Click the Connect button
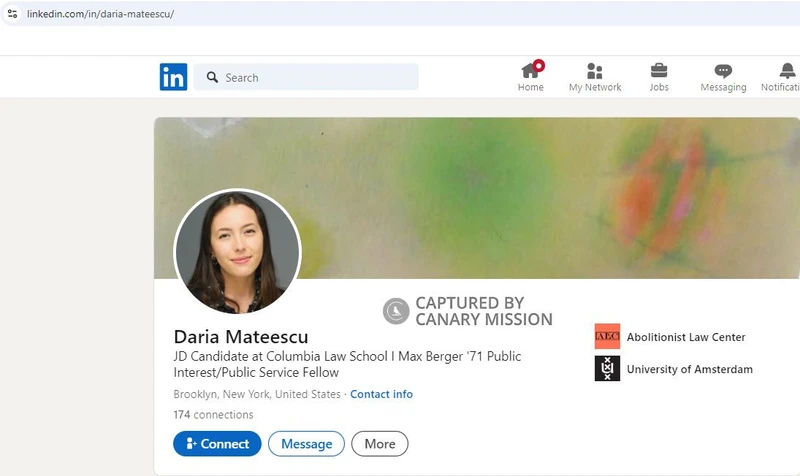This screenshot has width=800, height=476. [x=217, y=444]
